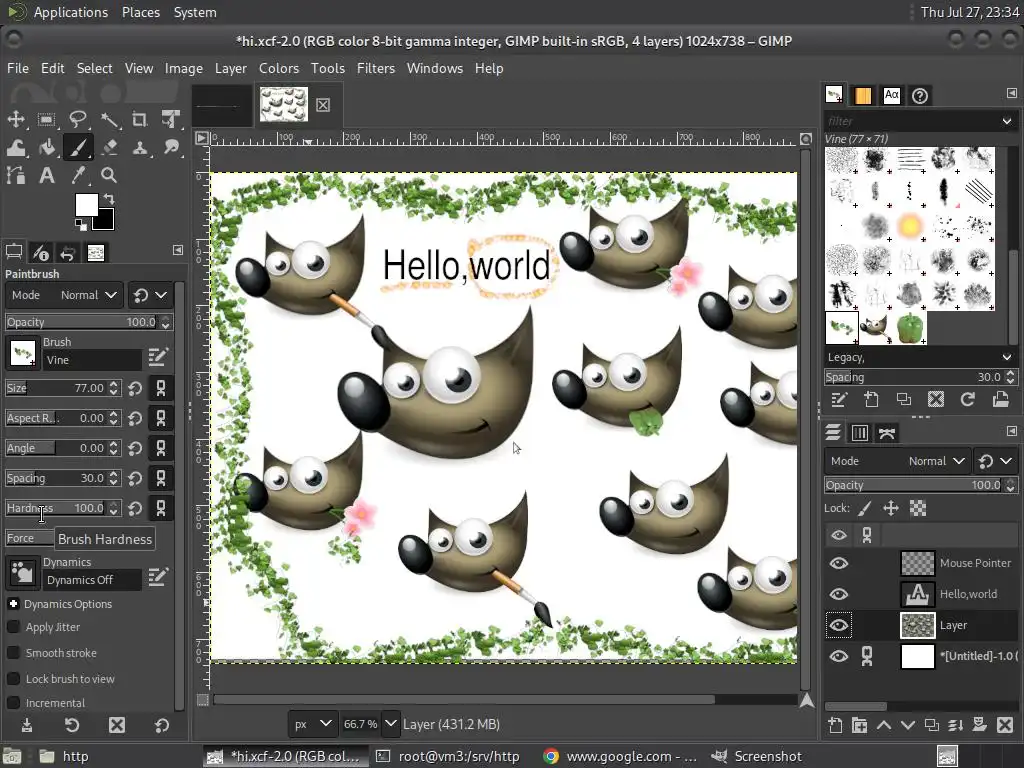
Task: Collapse the Dynamics Options expander
Action: point(13,604)
